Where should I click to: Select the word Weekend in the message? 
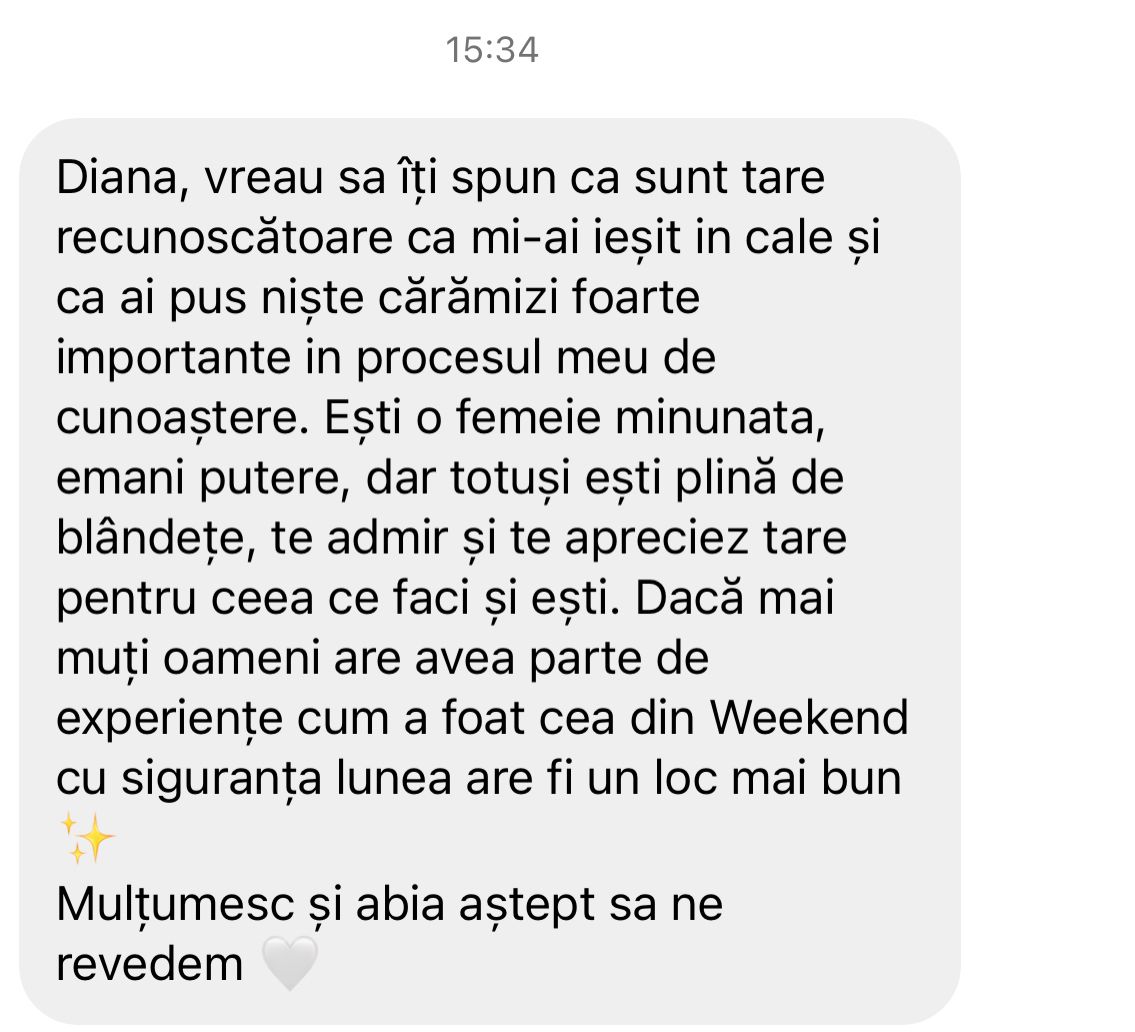[x=809, y=717]
